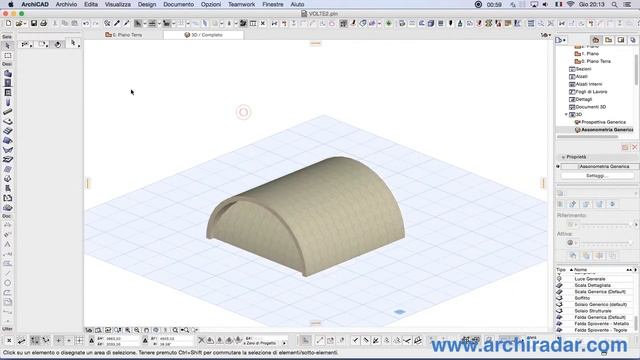Open the Archivio menu
The image size is (640, 360).
(66, 4)
